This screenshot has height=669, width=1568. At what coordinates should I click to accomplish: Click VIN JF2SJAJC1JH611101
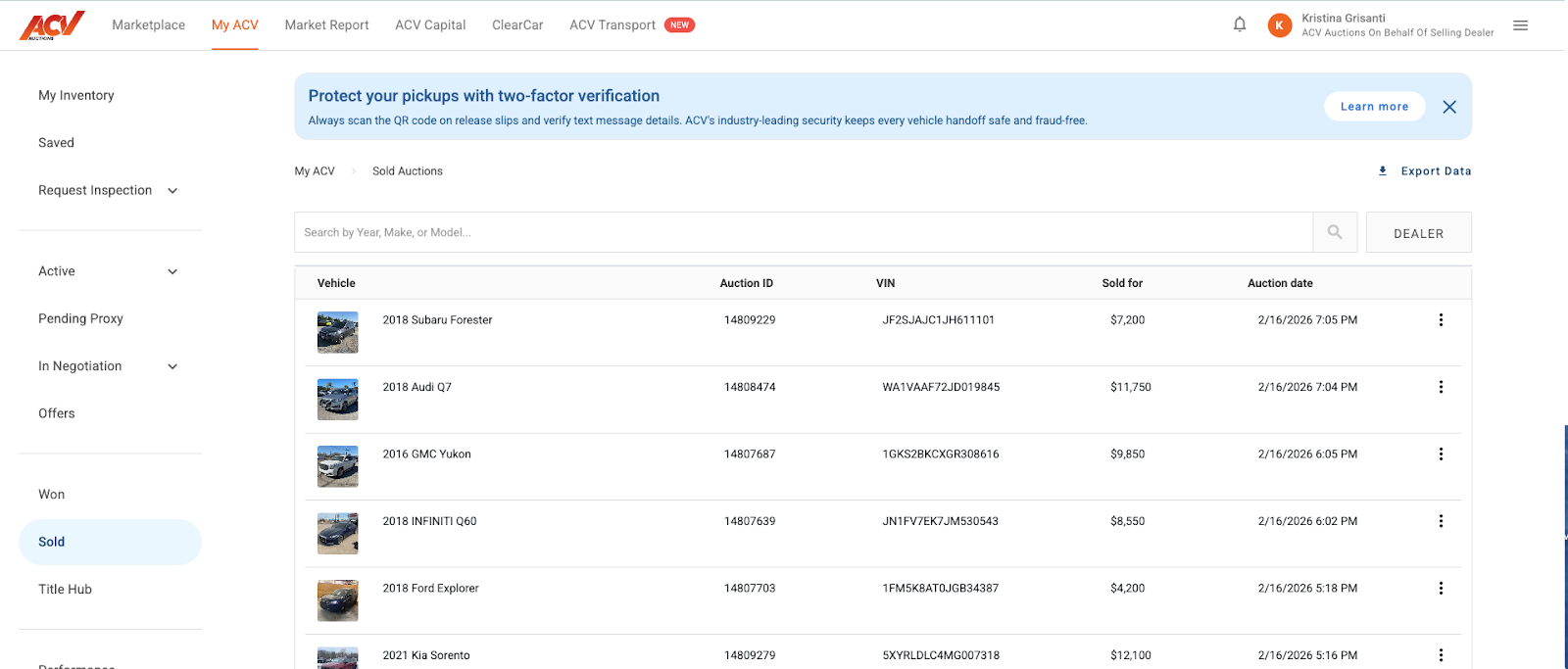(x=939, y=320)
